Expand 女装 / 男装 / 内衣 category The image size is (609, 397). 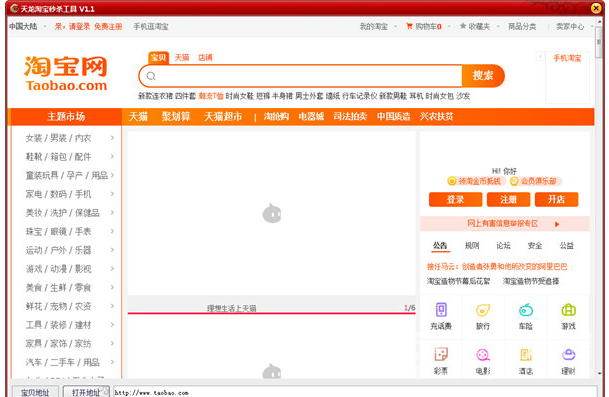pyautogui.click(x=112, y=138)
